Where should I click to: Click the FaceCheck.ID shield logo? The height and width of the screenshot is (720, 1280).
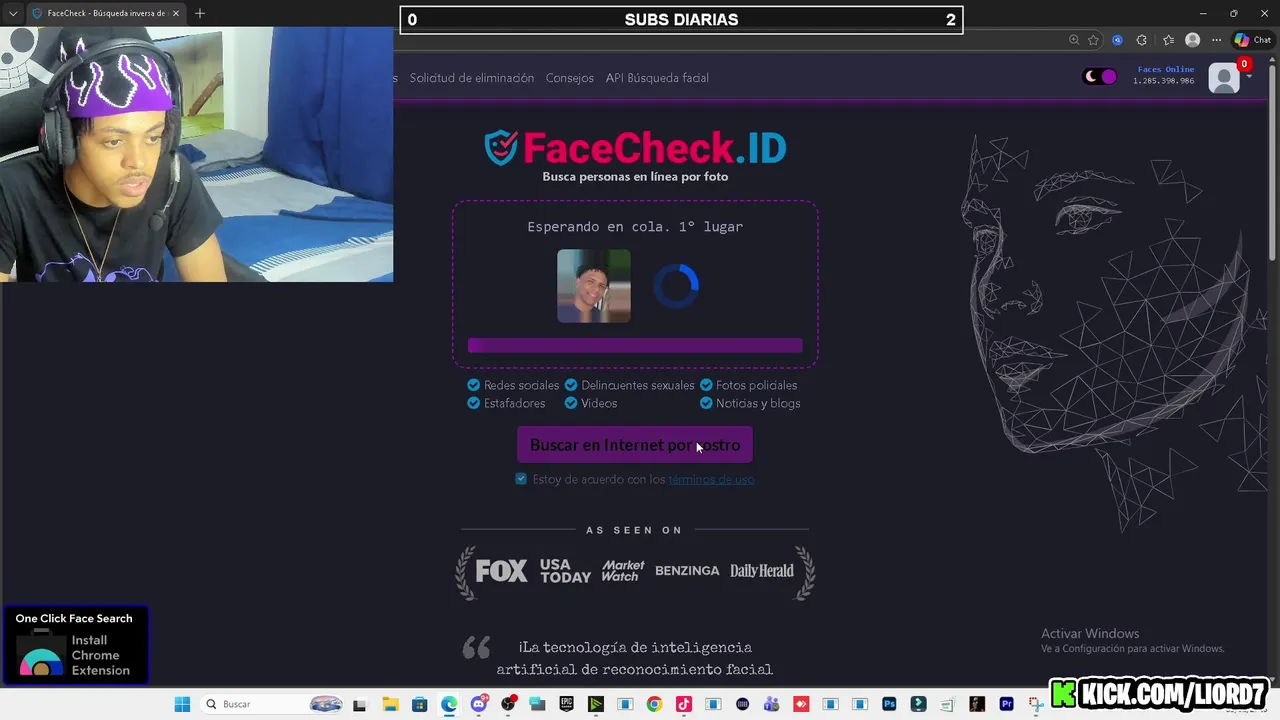pos(499,148)
